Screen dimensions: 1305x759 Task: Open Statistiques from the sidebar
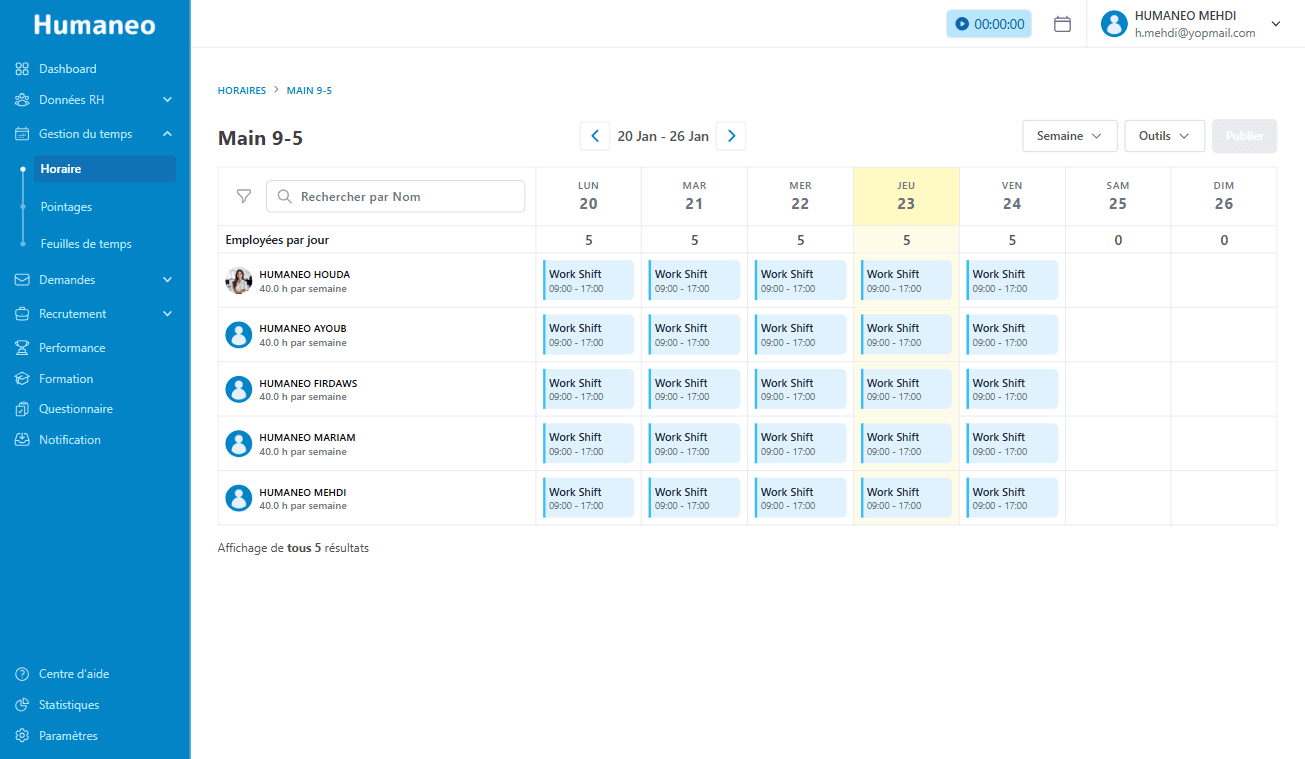69,705
